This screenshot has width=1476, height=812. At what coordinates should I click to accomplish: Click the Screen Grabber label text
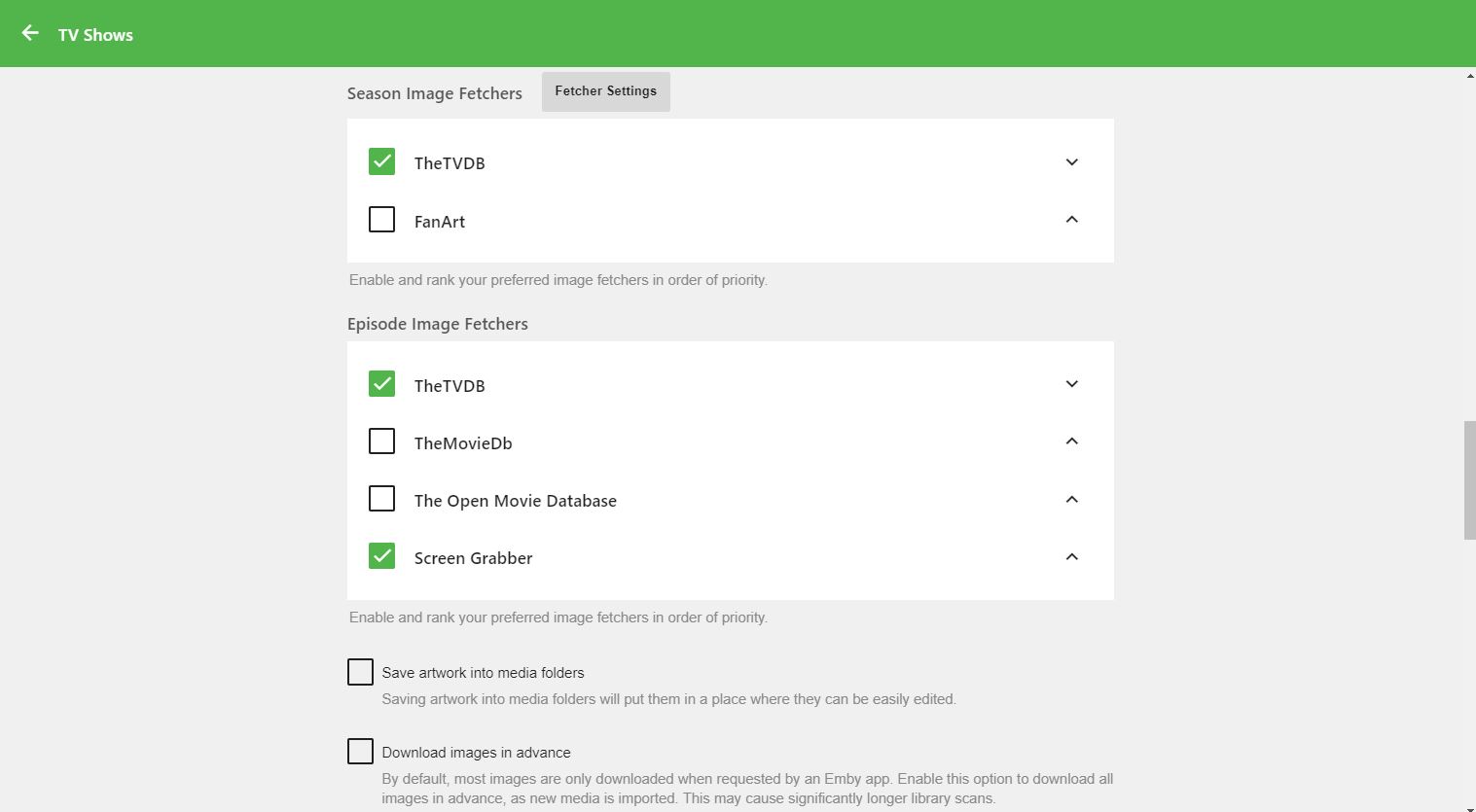click(x=473, y=558)
